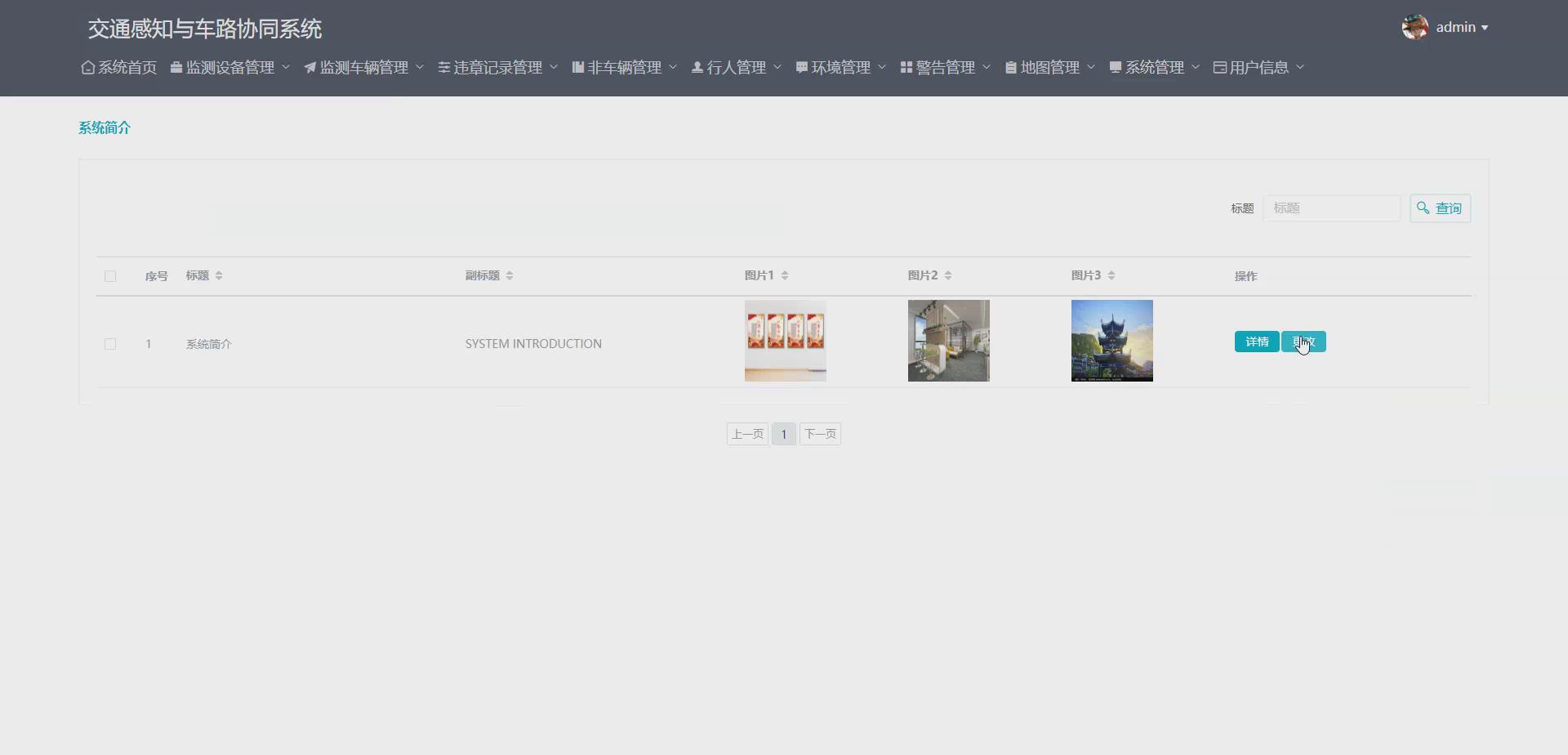The height and width of the screenshot is (755, 1568).
Task: Click the 监测车辆管理 vehicle icon
Action: [x=309, y=67]
